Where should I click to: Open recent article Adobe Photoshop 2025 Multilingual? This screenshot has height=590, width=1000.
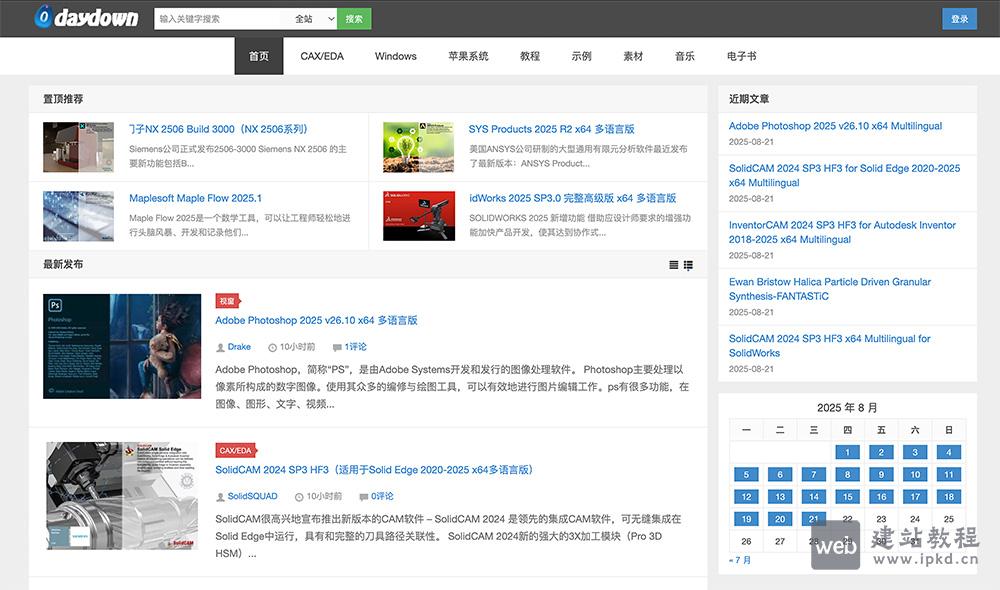tap(835, 126)
